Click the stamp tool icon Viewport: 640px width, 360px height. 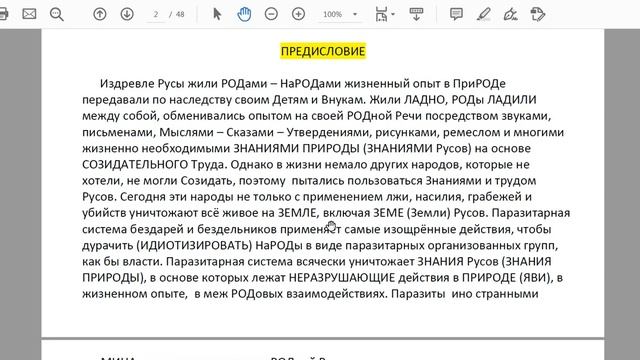pyautogui.click(x=538, y=14)
